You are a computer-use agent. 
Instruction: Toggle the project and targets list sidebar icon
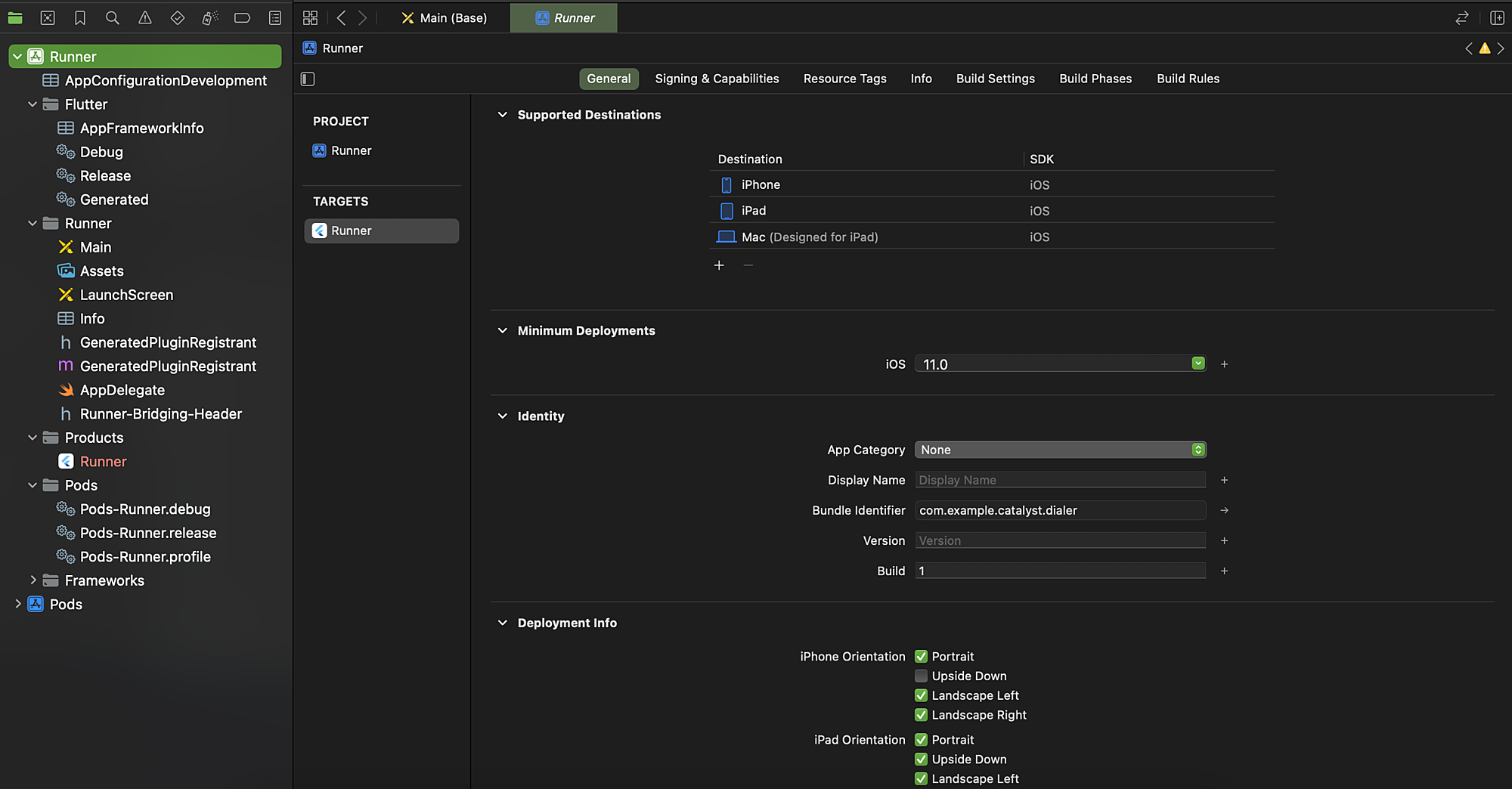pos(308,79)
